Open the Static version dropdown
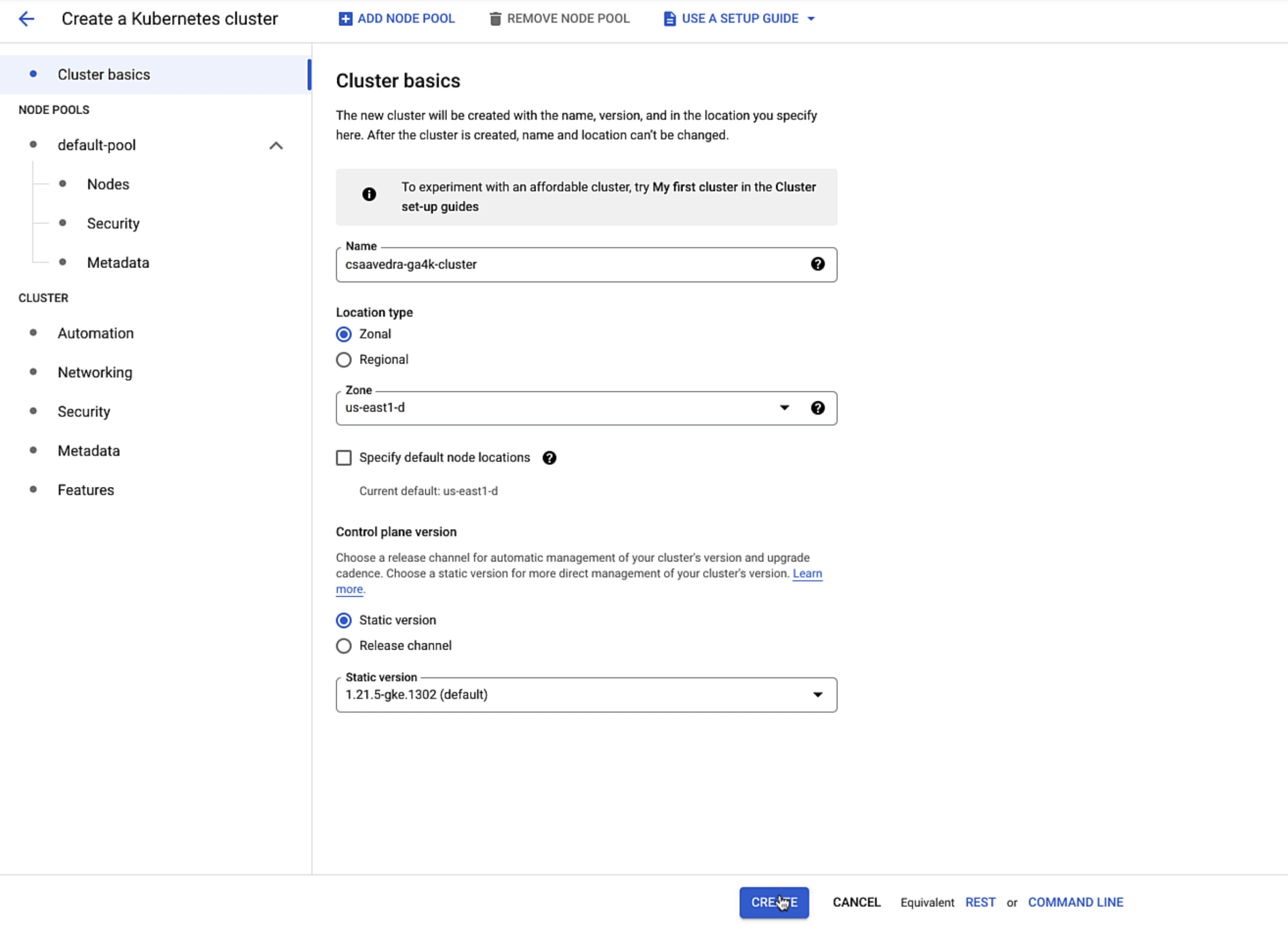Viewport: 1288px width, 926px height. tap(817, 695)
